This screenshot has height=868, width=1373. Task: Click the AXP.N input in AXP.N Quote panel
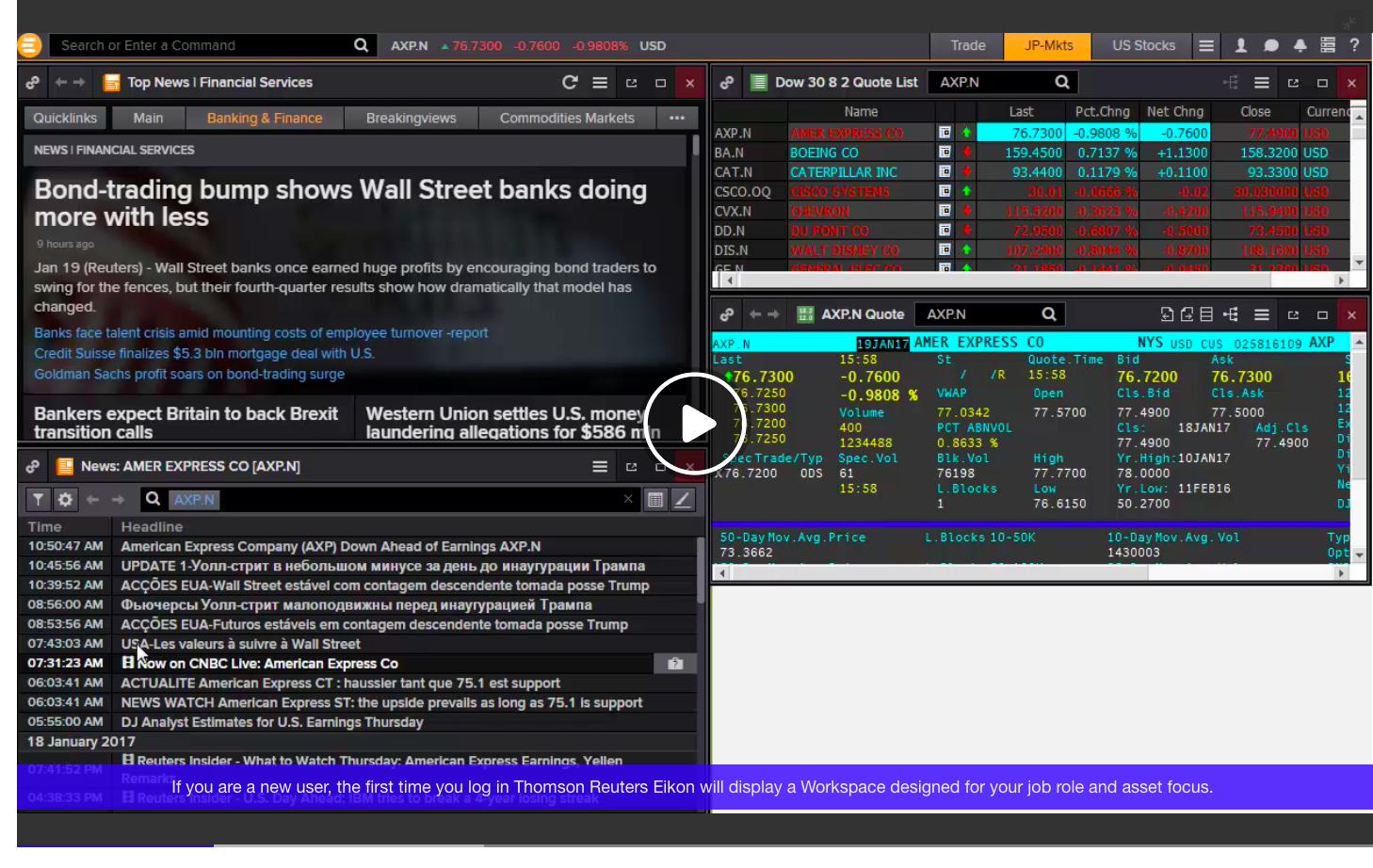click(x=979, y=314)
